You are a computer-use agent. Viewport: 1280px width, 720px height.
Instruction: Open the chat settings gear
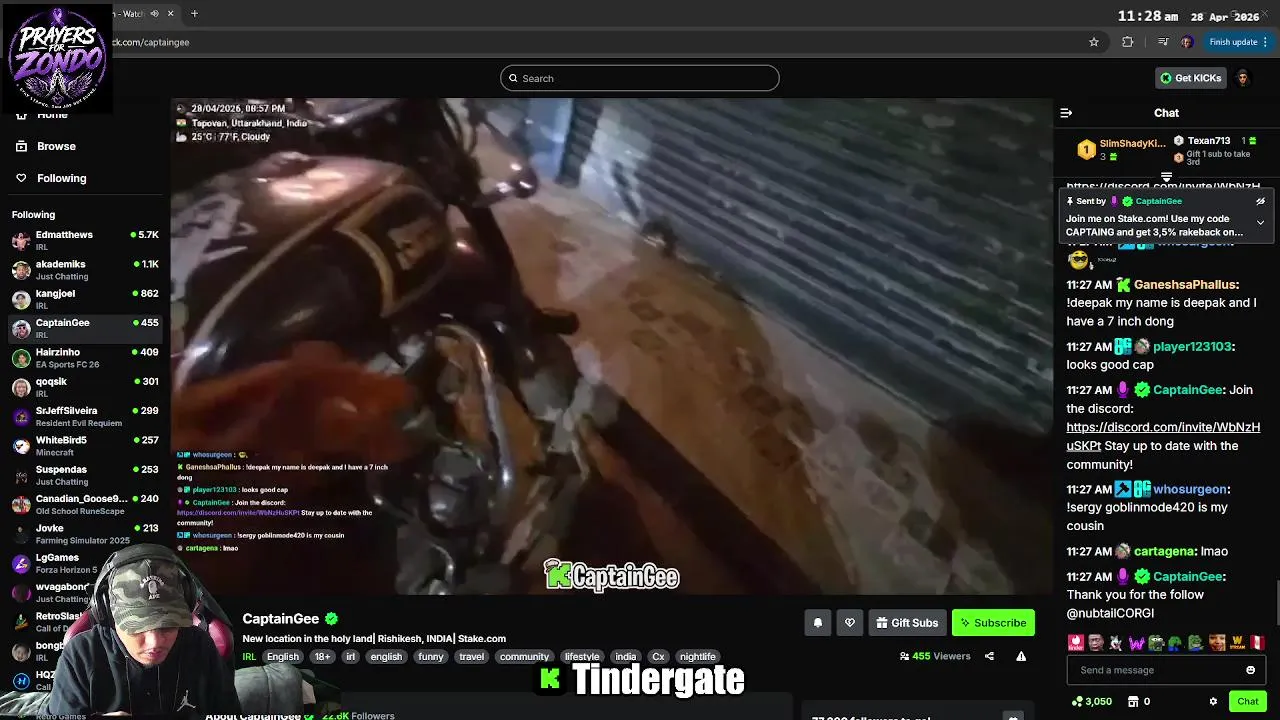point(1213,702)
